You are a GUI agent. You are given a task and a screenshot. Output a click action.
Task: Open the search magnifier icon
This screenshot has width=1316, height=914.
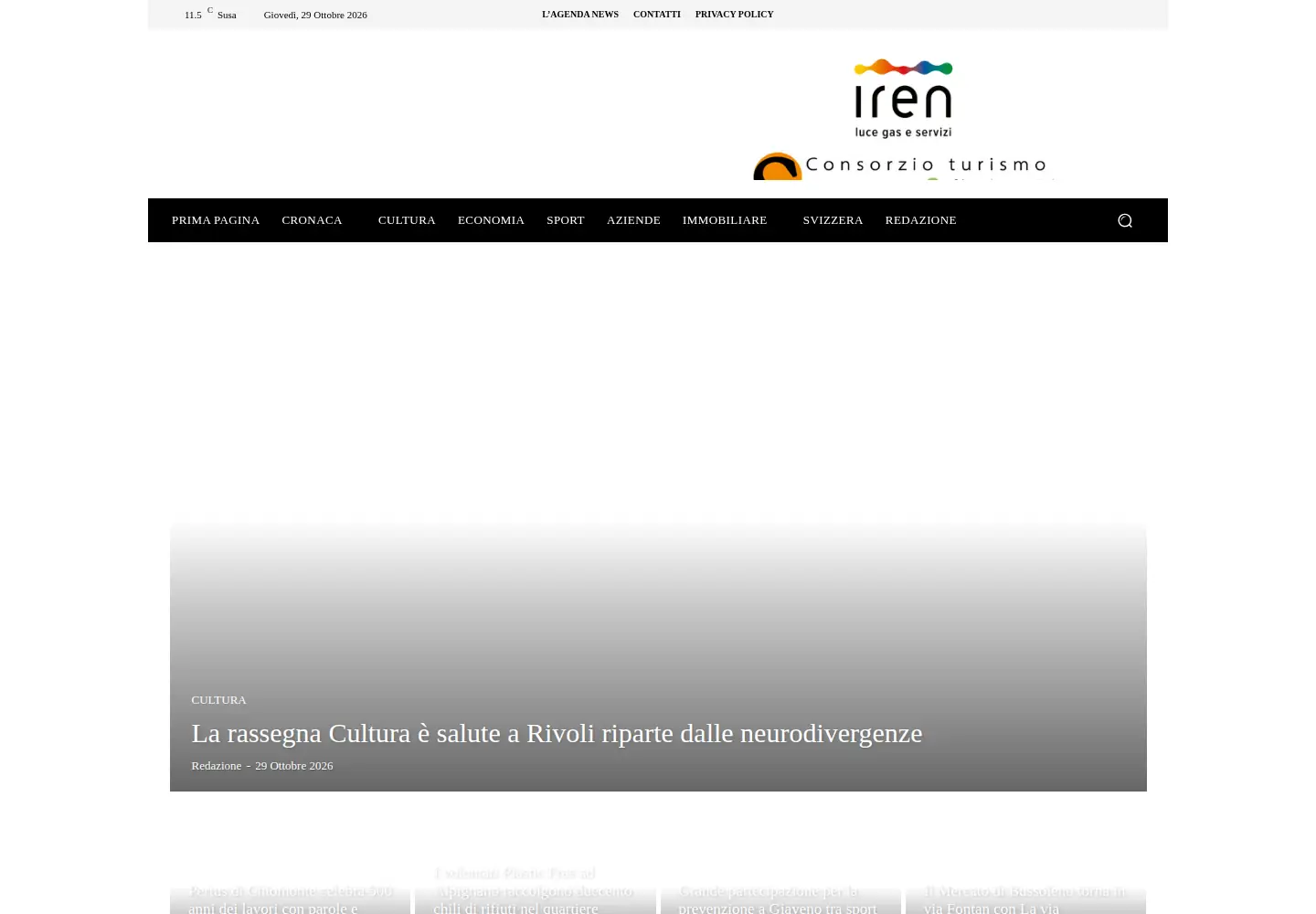(1125, 220)
